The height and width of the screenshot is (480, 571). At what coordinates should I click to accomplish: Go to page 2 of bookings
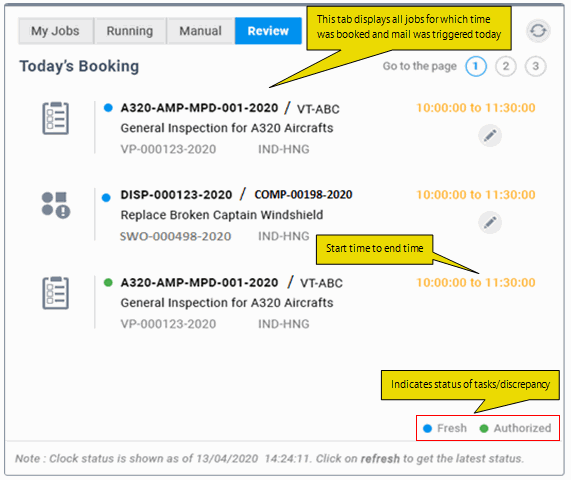click(505, 66)
